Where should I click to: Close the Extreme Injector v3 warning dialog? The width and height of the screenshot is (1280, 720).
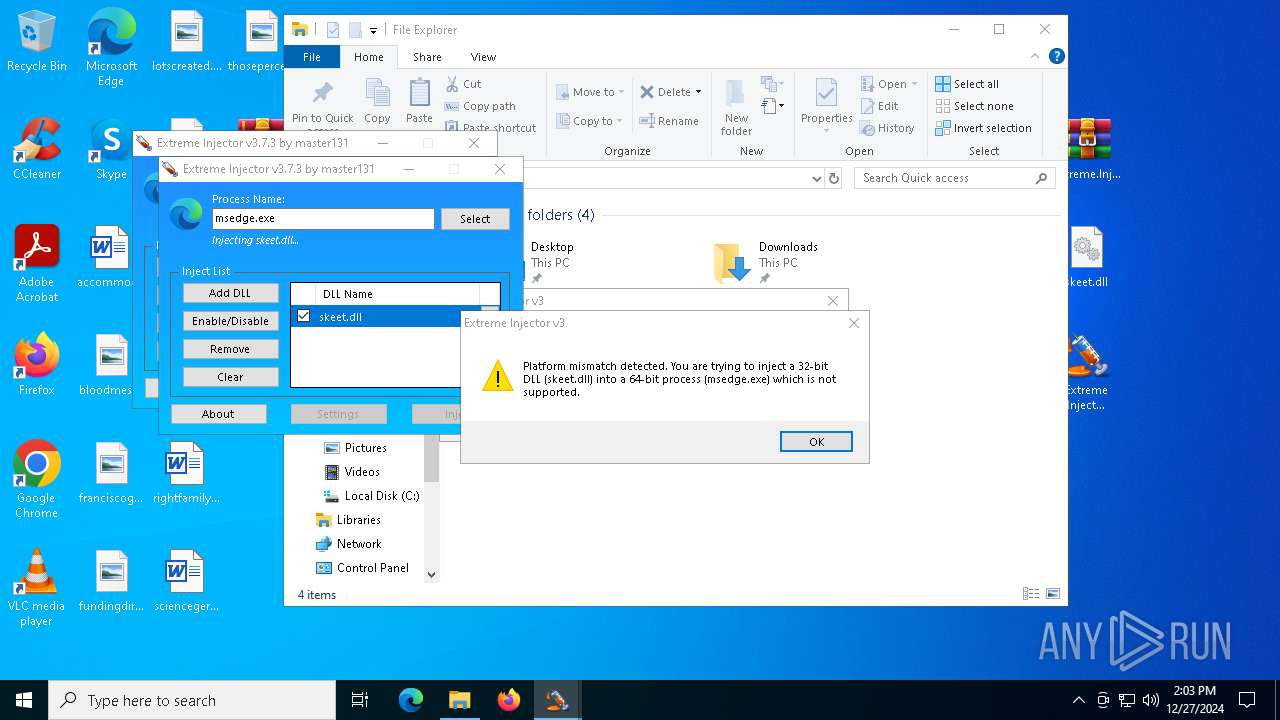coord(853,323)
